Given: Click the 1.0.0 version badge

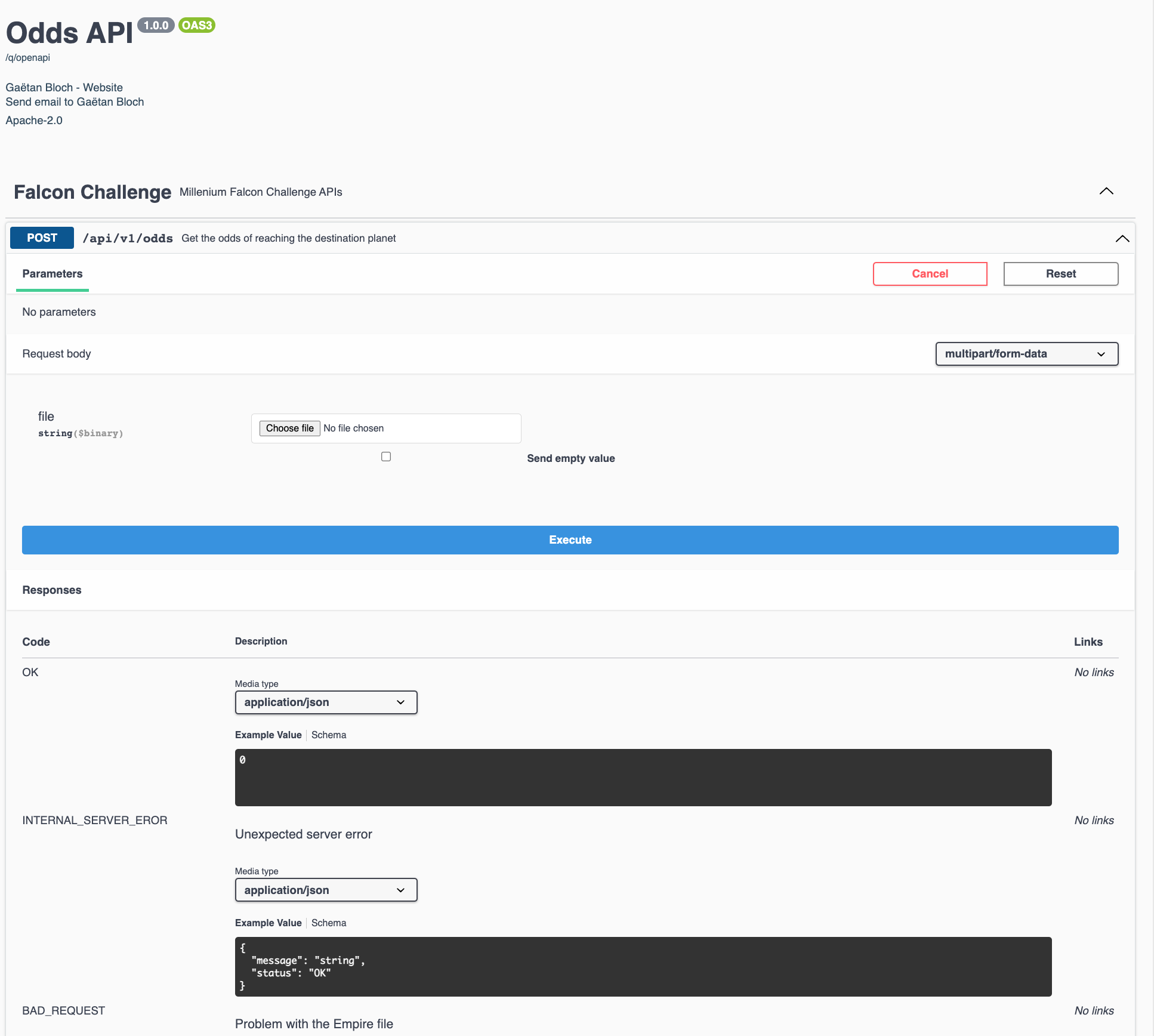Looking at the screenshot, I should (x=156, y=26).
